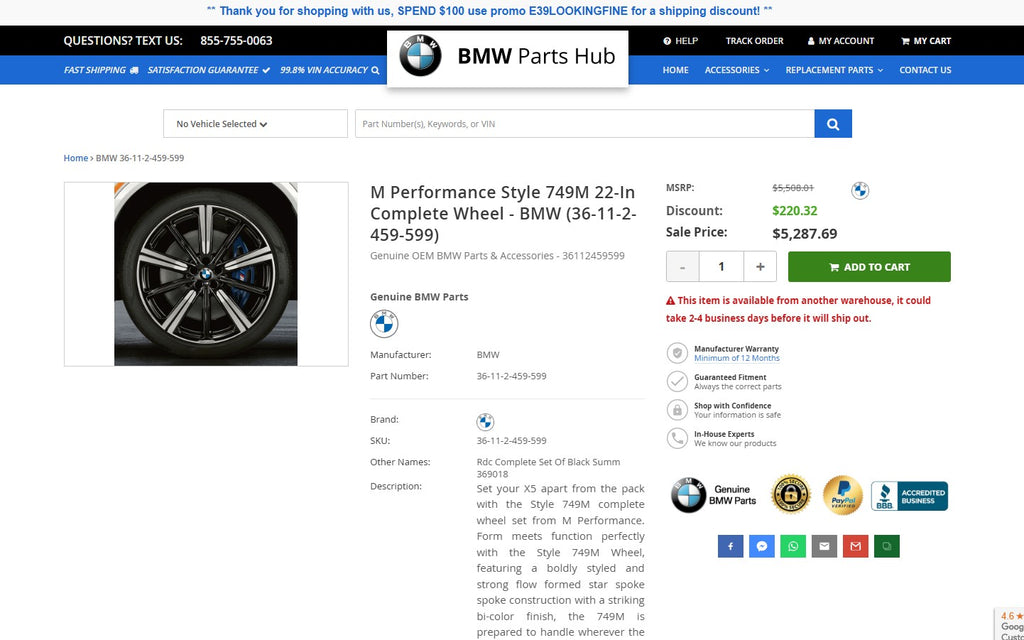
Task: Share the product via WhatsApp
Action: pos(793,547)
